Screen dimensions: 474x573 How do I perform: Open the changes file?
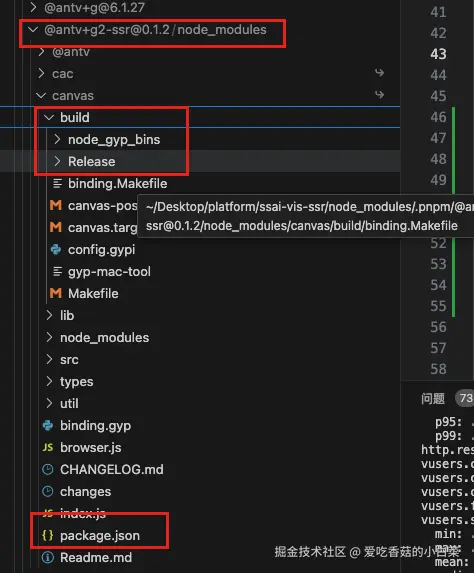[86, 492]
